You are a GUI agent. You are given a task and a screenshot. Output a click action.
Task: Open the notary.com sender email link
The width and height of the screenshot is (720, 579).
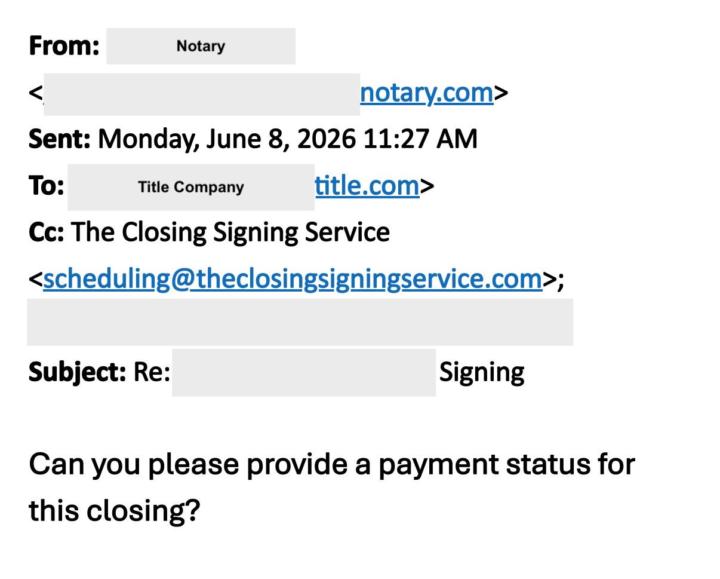(427, 94)
